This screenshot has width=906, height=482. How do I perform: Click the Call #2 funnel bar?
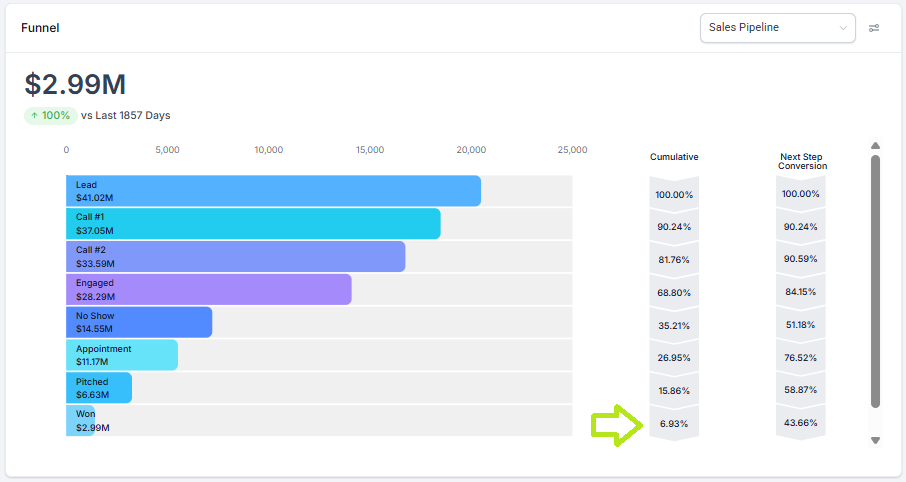pos(235,257)
